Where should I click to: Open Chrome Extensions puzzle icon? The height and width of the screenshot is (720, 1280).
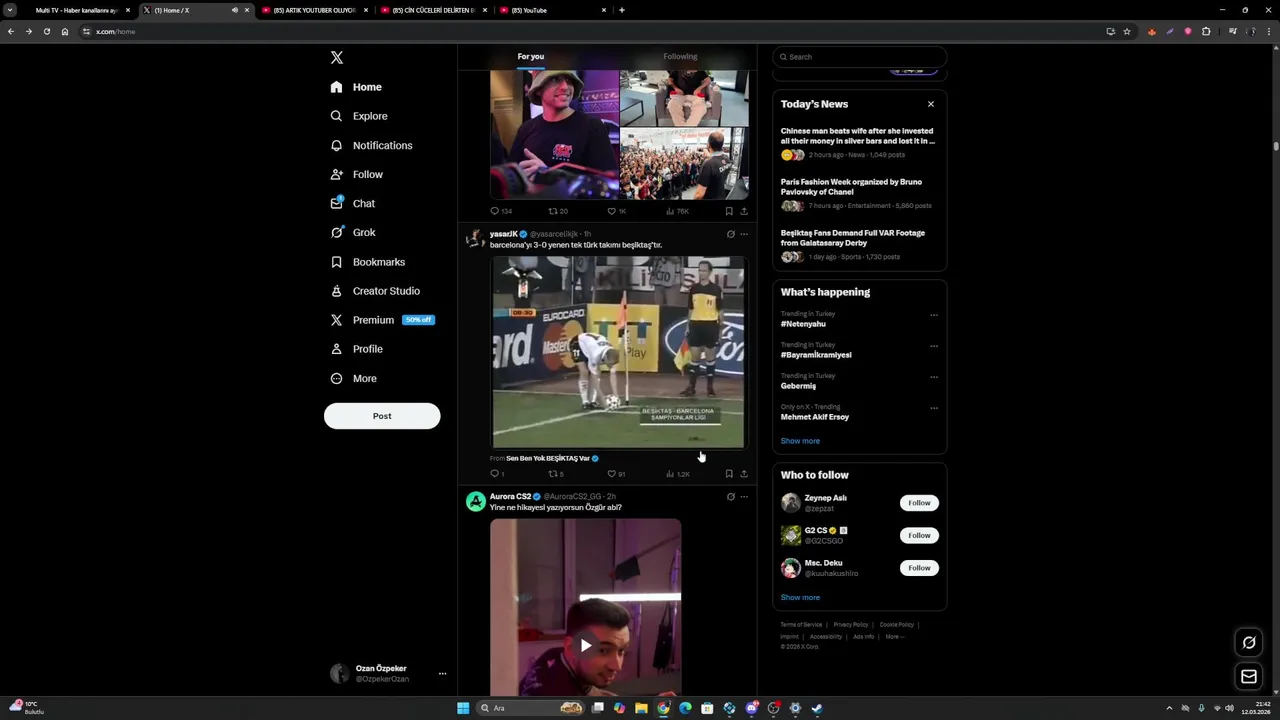(1206, 31)
